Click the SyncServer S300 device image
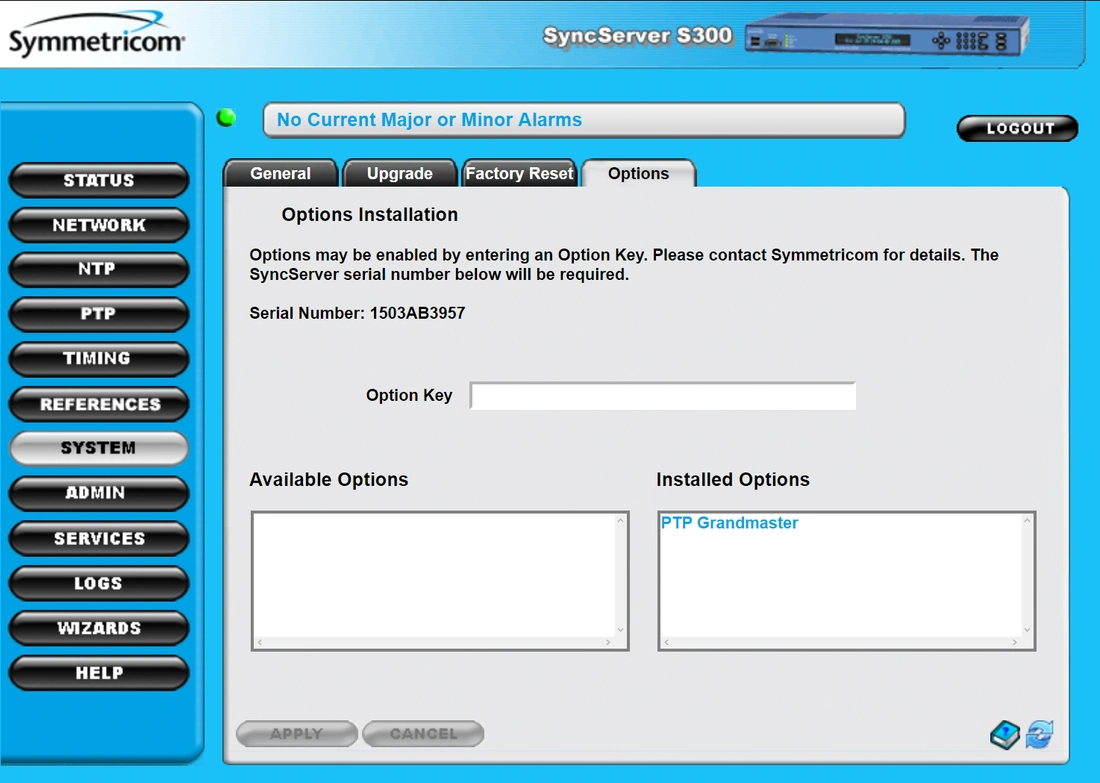This screenshot has width=1100, height=783. [886, 37]
